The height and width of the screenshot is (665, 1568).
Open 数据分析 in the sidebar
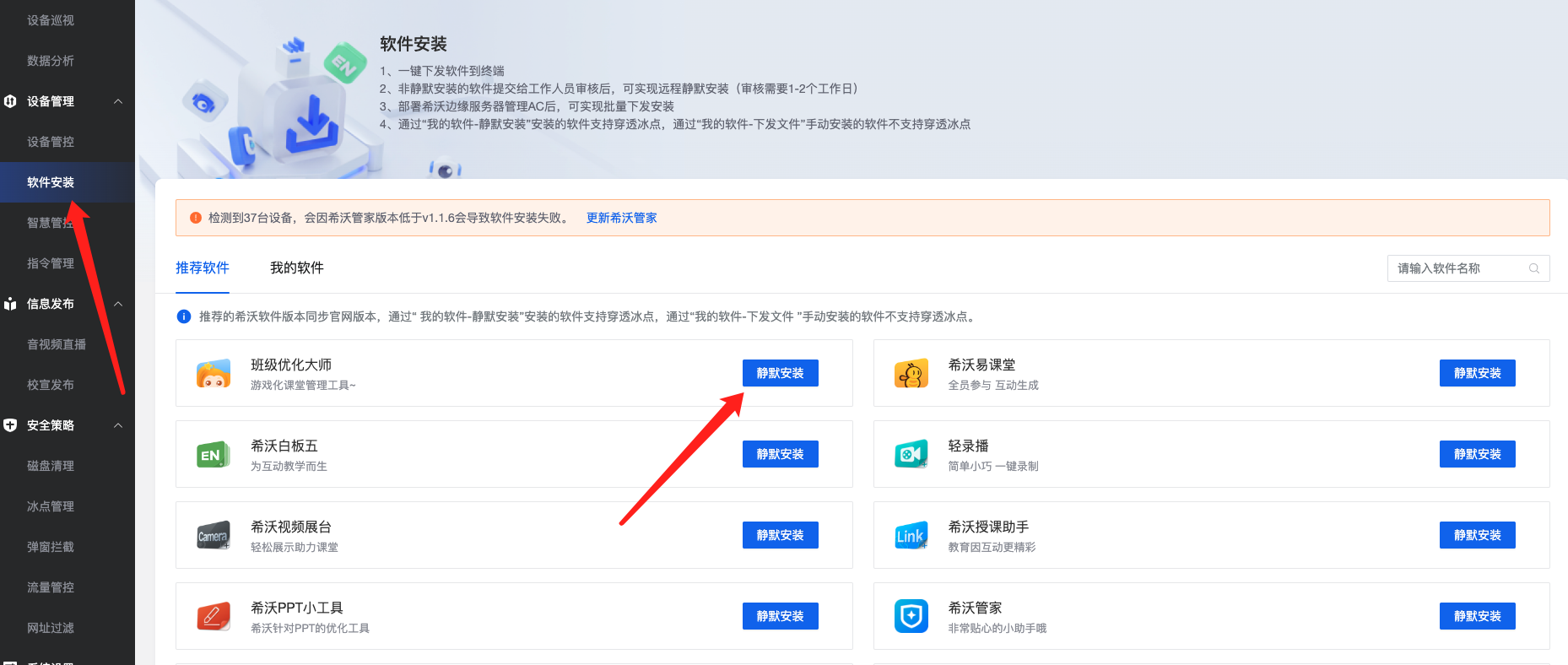click(x=51, y=61)
